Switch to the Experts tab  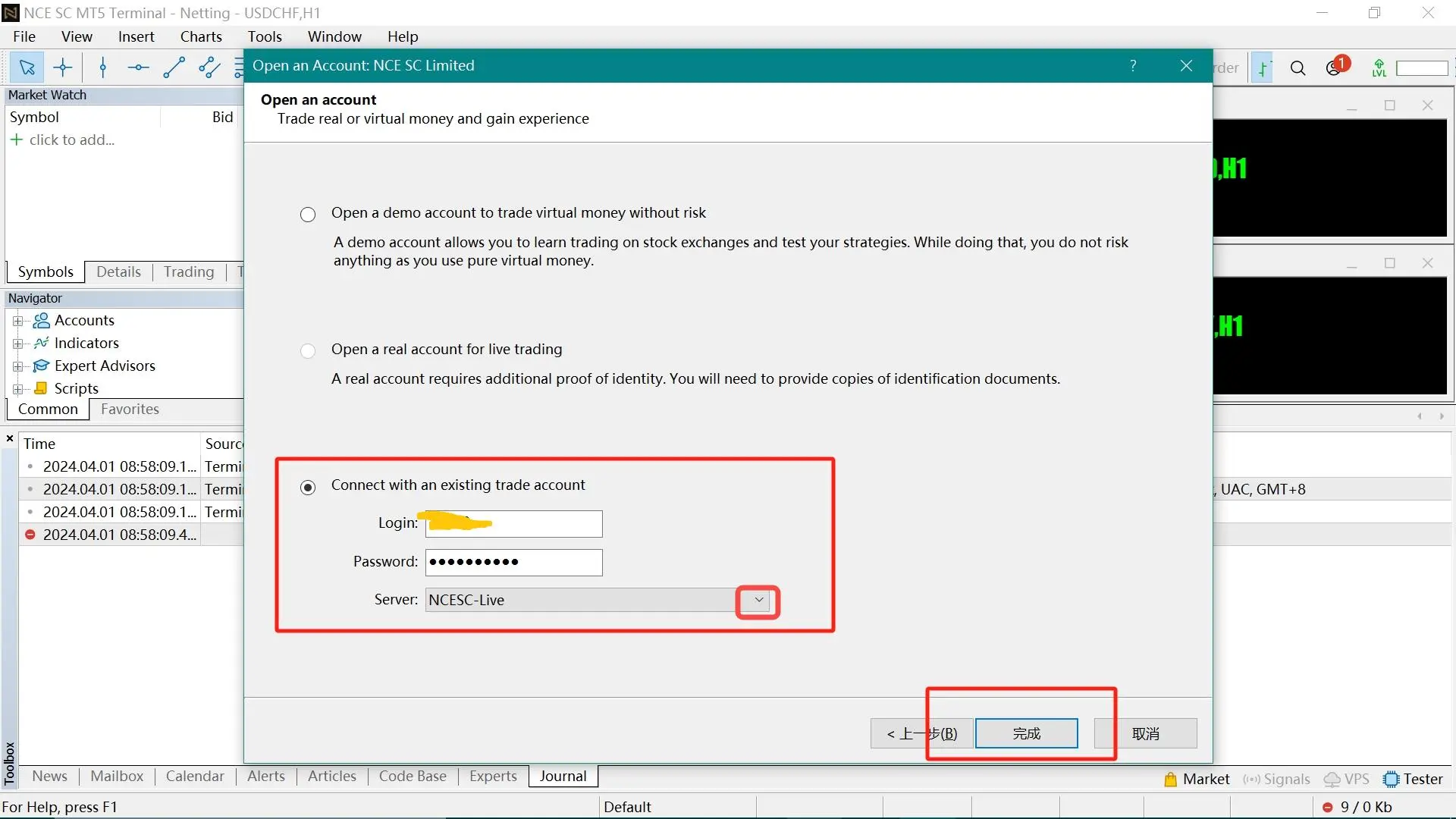tap(493, 777)
